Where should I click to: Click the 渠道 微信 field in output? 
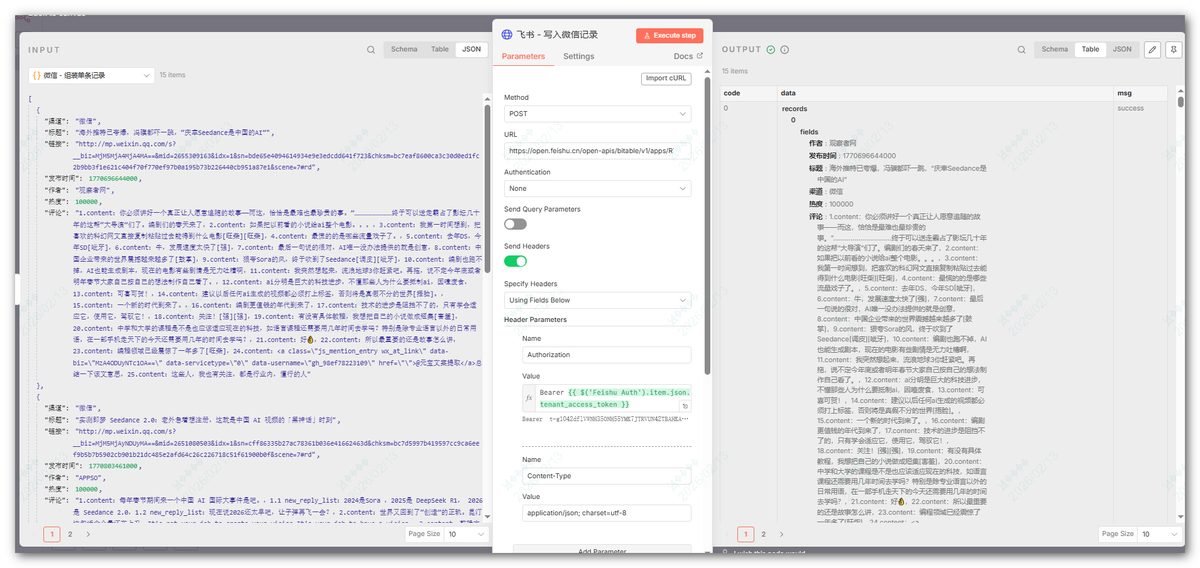point(827,191)
